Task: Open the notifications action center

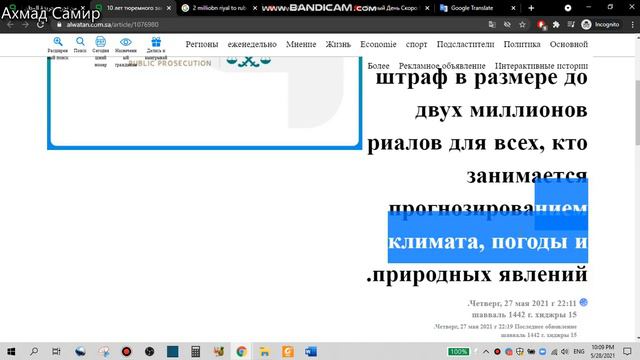Action: [628, 351]
